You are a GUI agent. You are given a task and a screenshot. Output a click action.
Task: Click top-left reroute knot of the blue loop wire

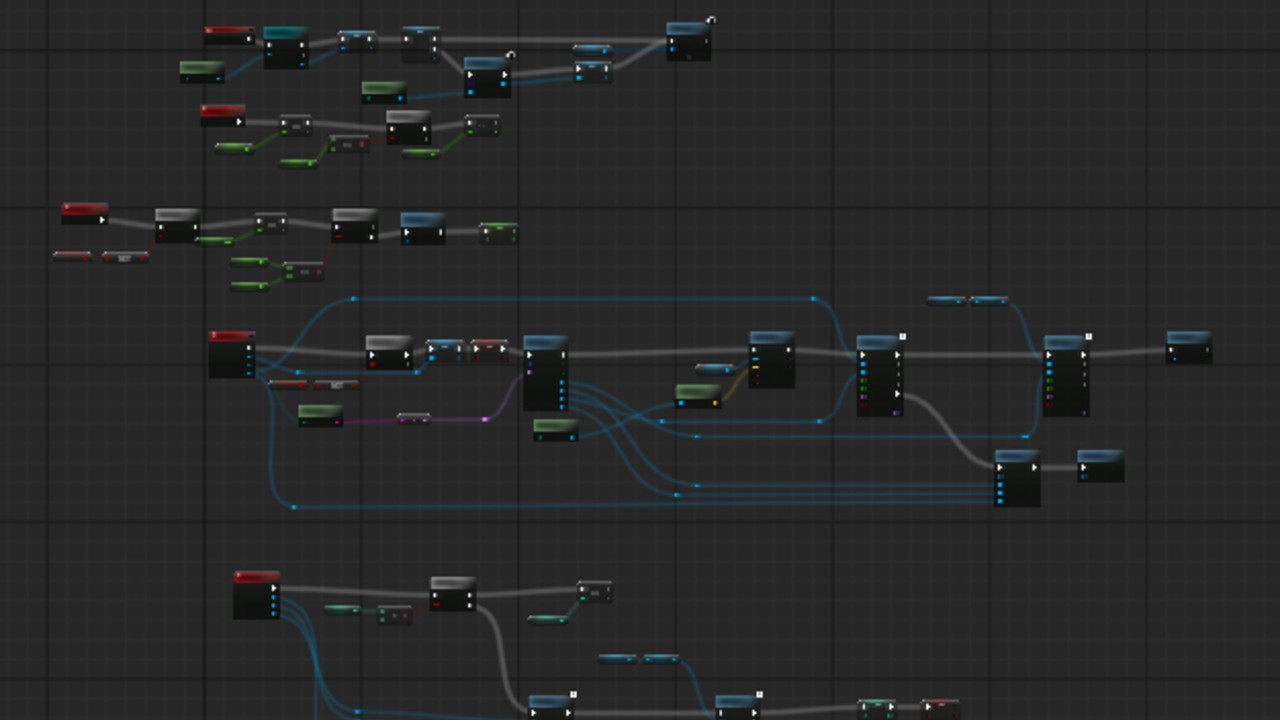point(353,299)
